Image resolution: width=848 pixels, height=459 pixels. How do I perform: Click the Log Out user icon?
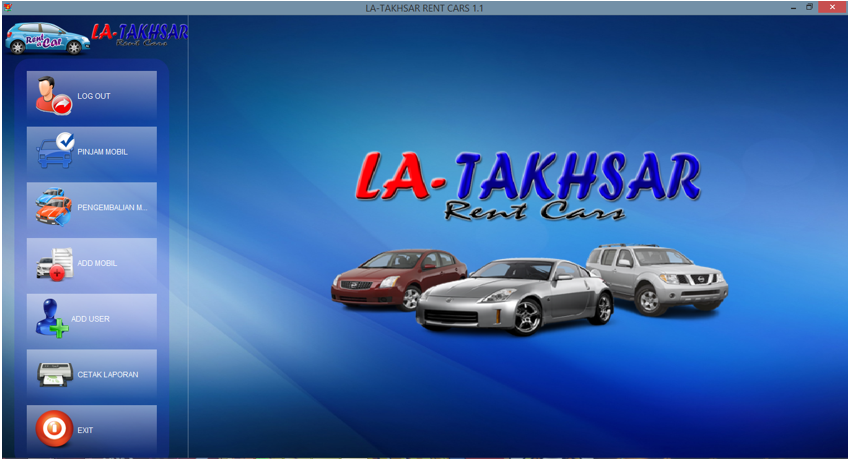pos(54,96)
